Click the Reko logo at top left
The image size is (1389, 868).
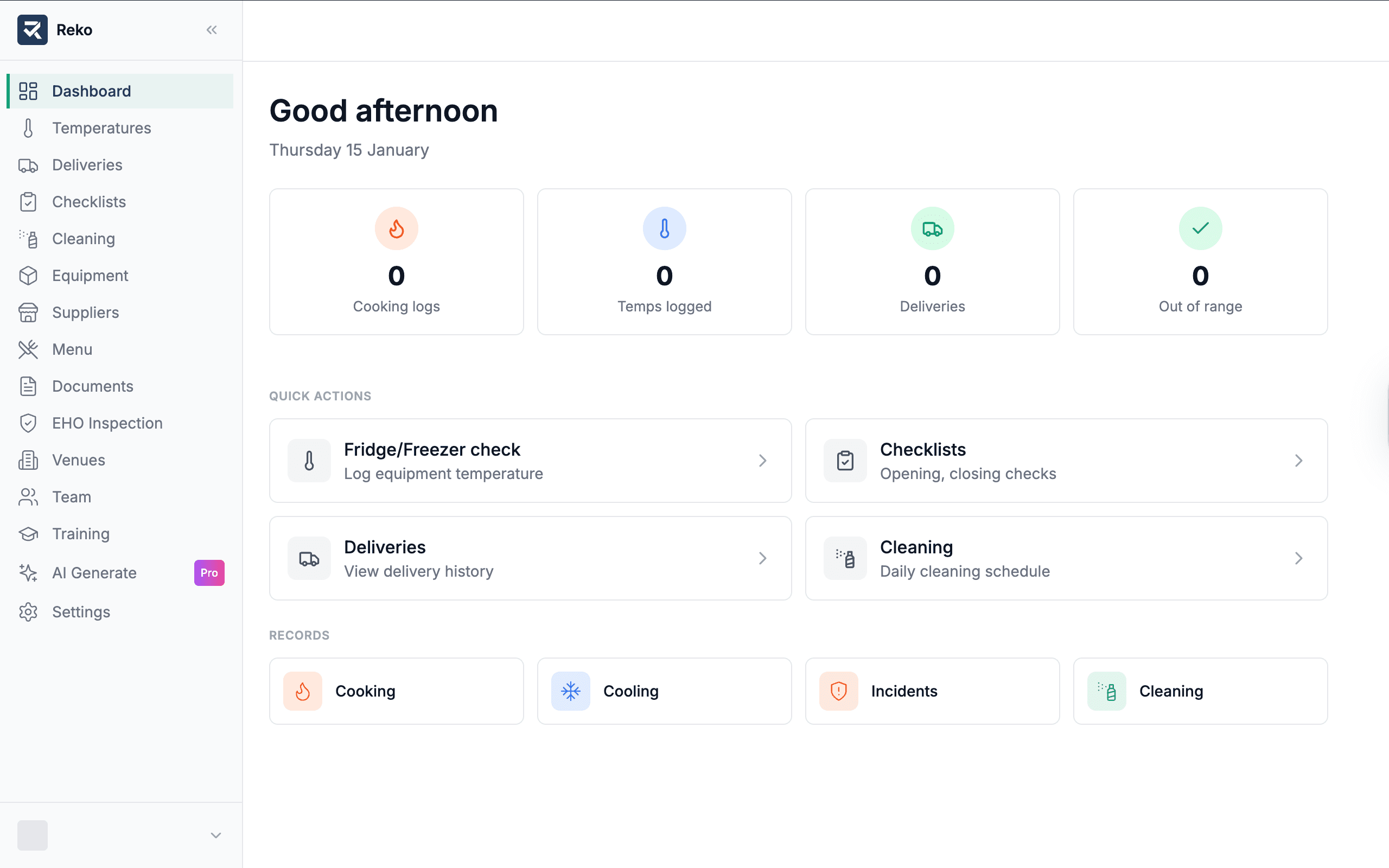click(33, 29)
